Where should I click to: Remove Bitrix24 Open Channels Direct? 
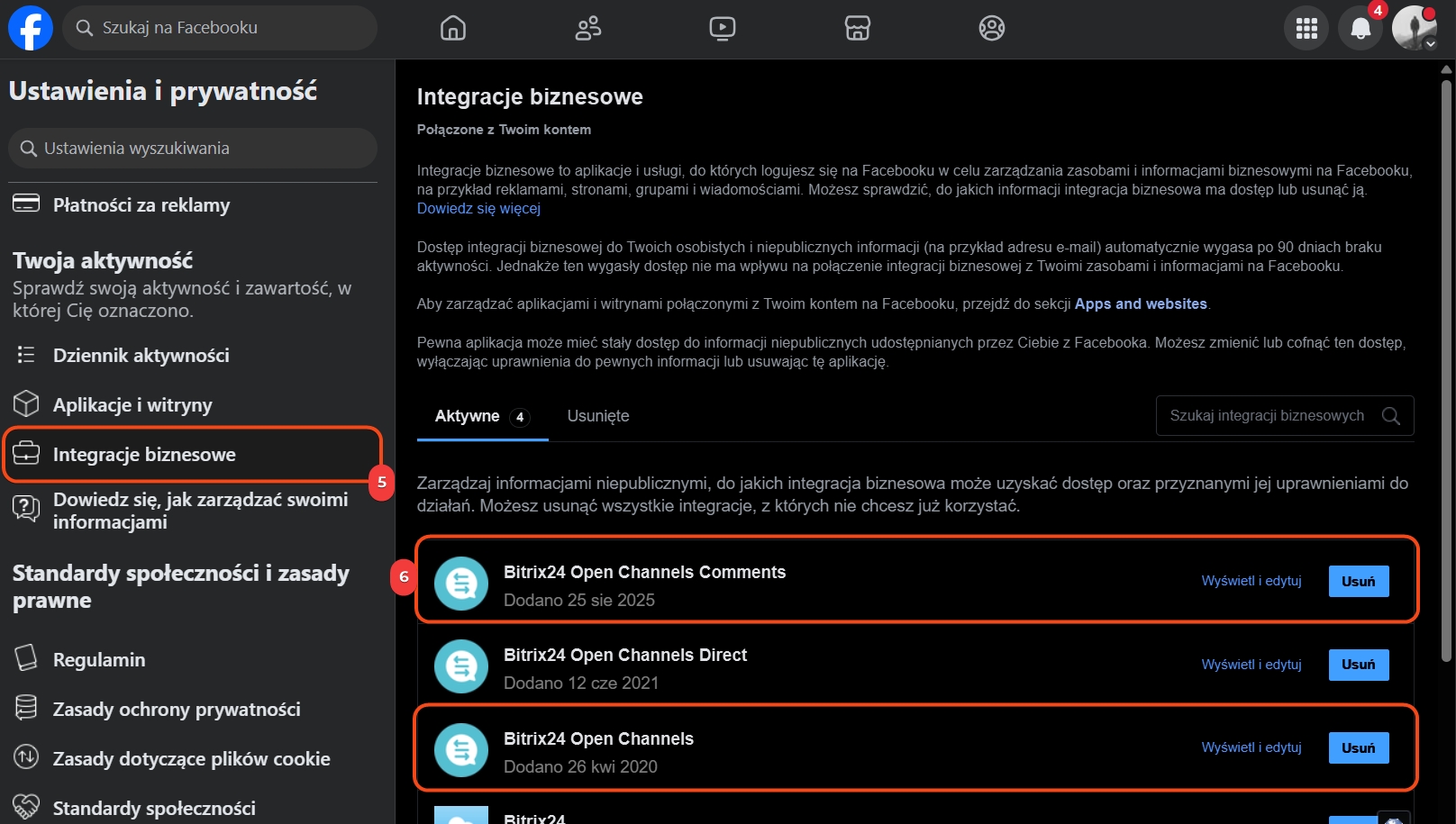coord(1359,665)
